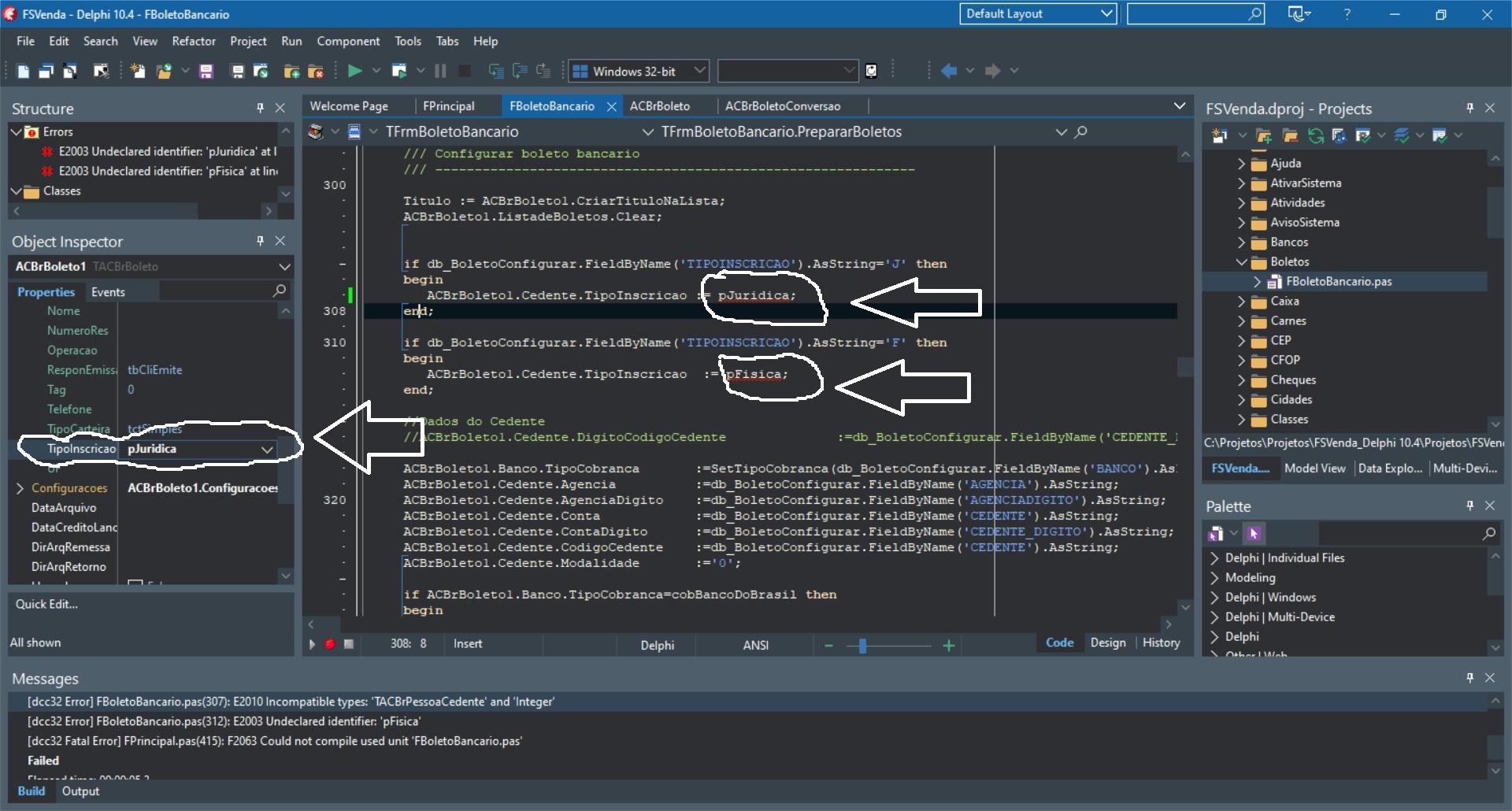The width and height of the screenshot is (1512, 811).
Task: Click Remove Project icon in Projects toolbar
Action: click(1289, 135)
